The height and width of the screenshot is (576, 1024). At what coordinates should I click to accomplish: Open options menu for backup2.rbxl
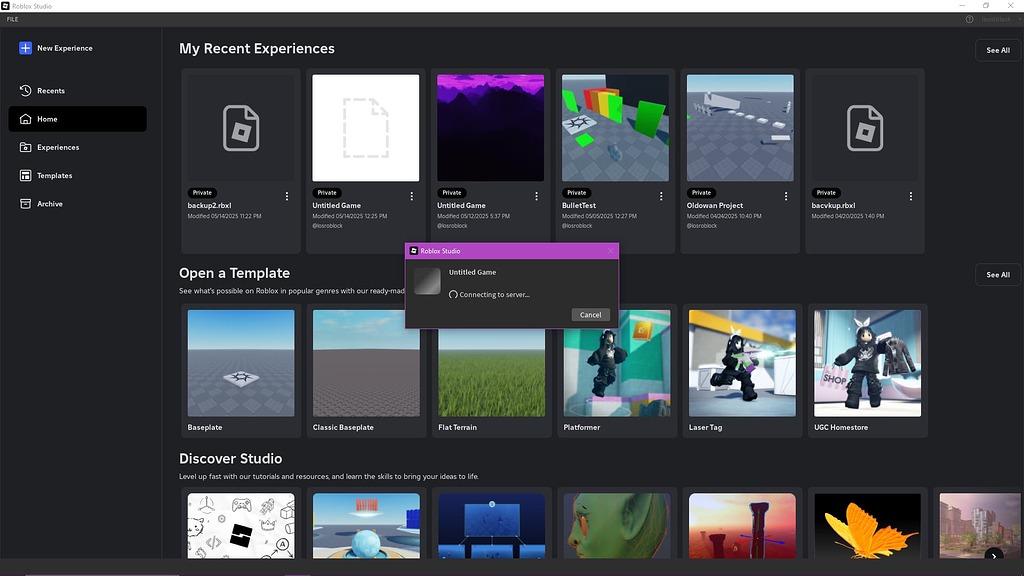coord(287,196)
